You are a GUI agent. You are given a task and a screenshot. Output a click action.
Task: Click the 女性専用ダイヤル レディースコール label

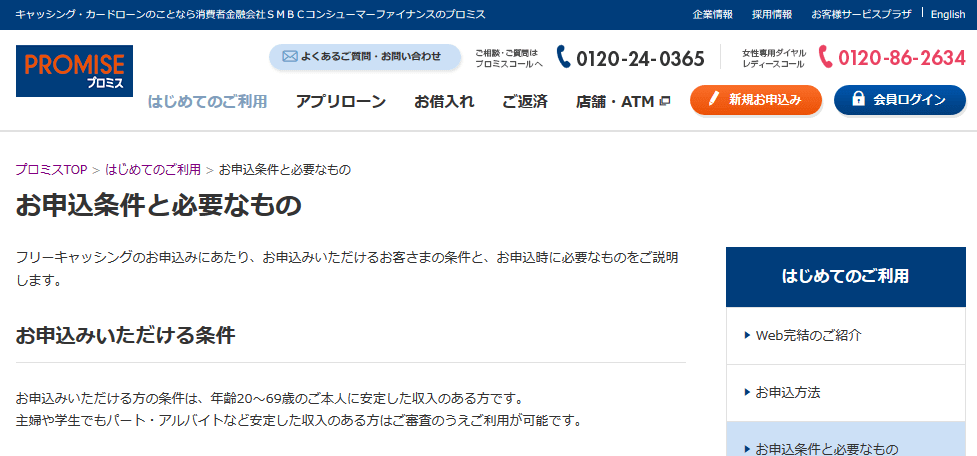(x=773, y=58)
